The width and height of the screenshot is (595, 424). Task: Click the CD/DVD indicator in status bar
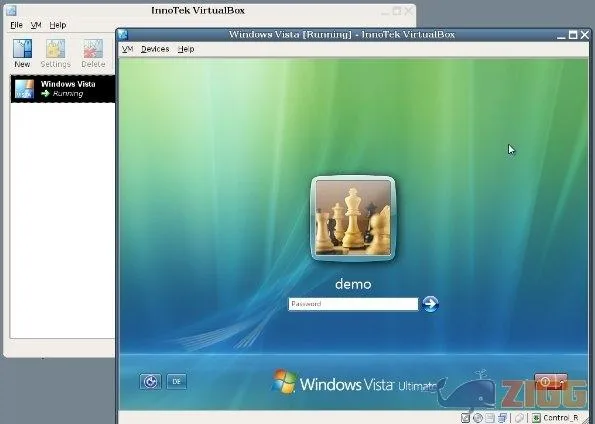click(478, 418)
